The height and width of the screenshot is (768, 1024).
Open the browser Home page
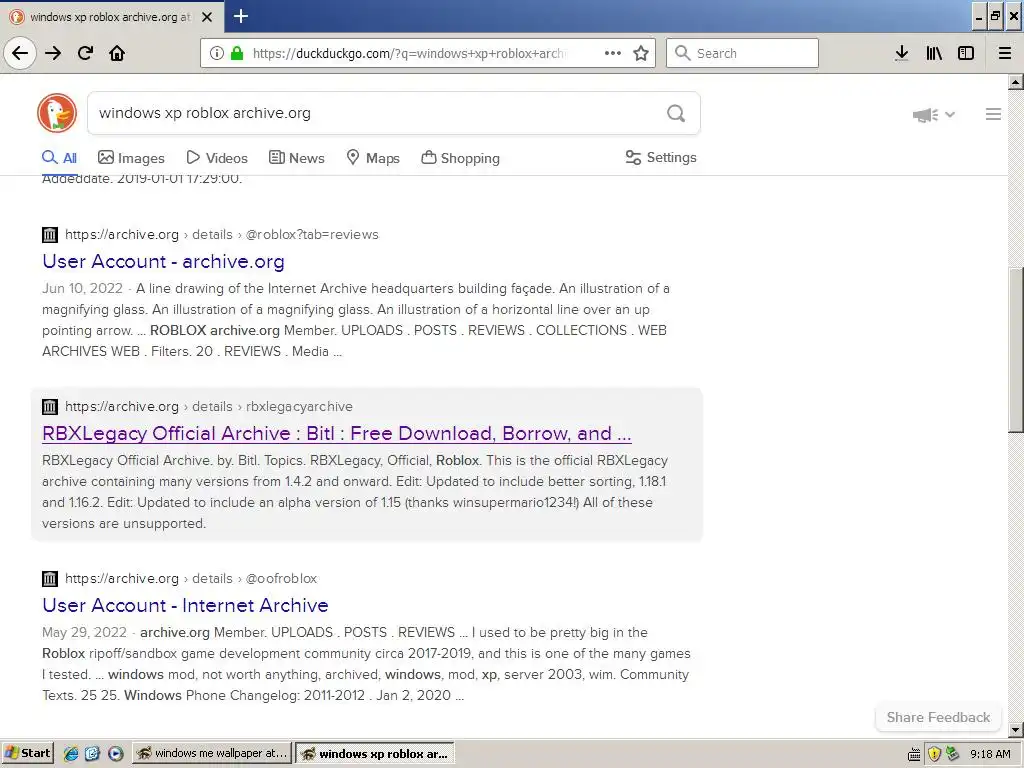pos(117,53)
